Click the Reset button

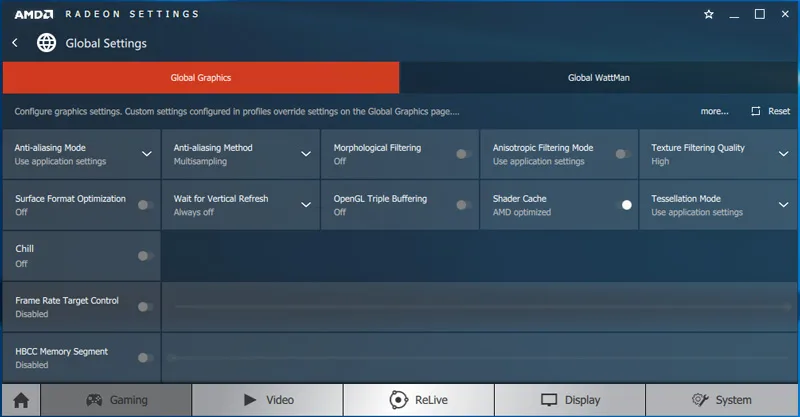[770, 111]
